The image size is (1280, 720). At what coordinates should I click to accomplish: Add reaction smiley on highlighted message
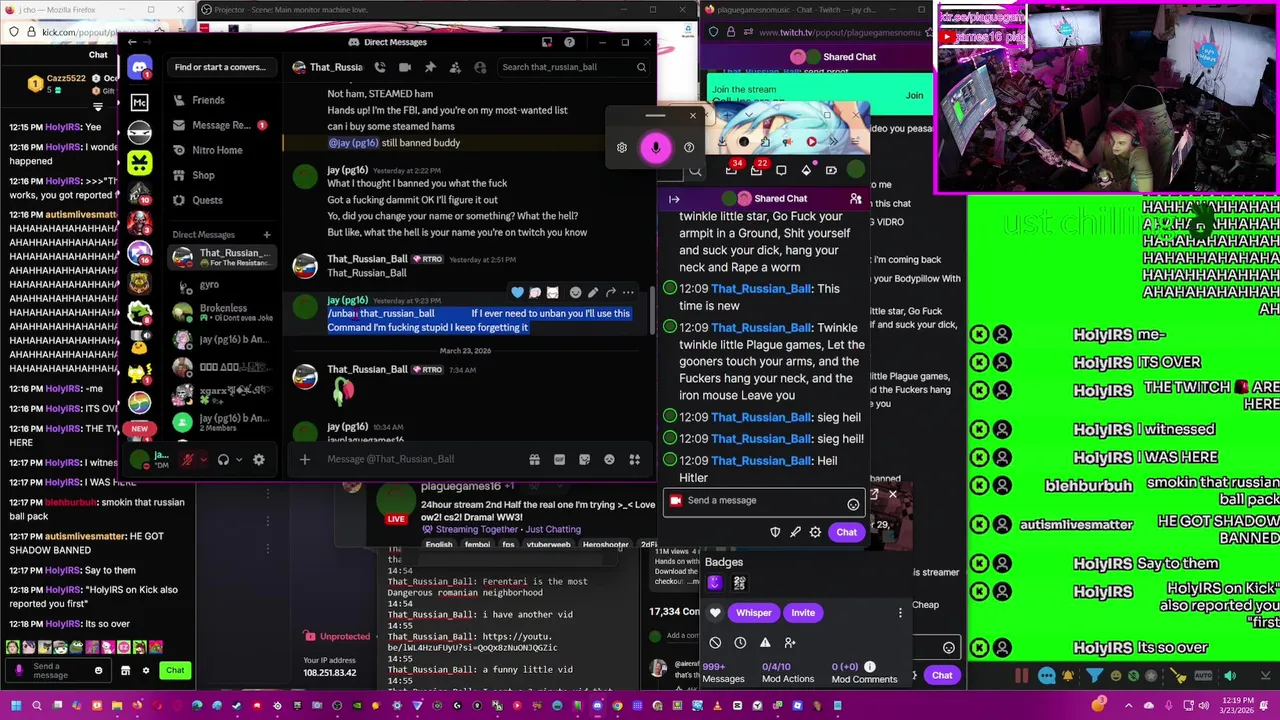[x=575, y=293]
